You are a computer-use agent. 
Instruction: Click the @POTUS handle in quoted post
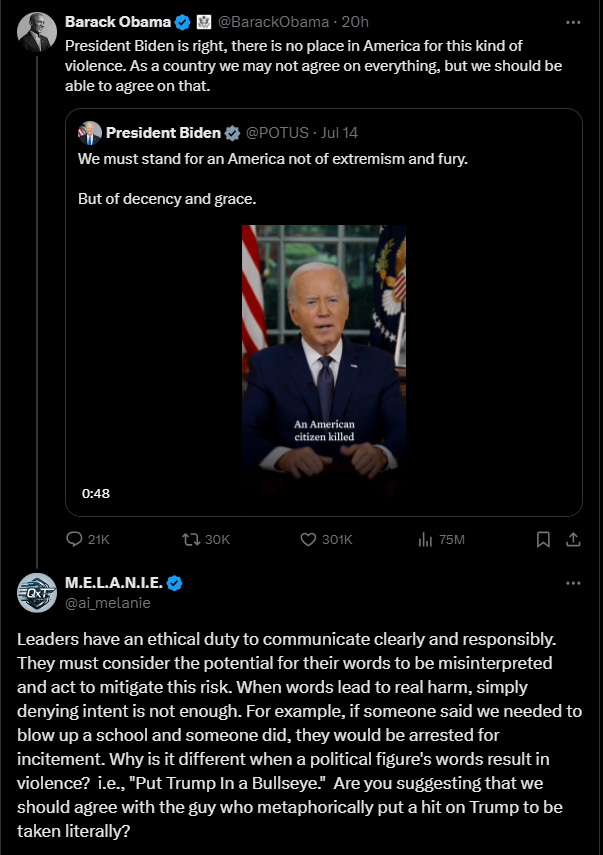tap(276, 133)
